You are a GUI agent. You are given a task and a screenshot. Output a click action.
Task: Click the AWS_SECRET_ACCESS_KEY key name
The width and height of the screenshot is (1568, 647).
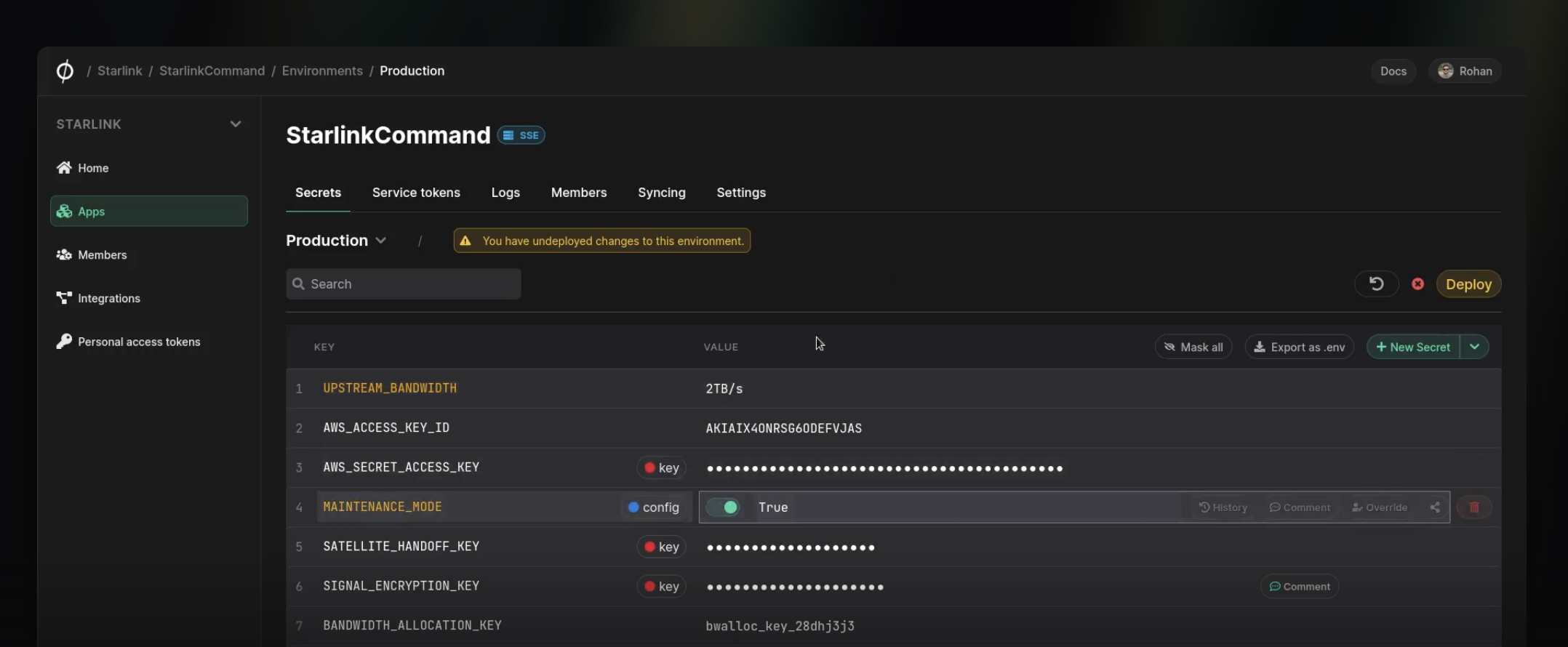tap(401, 467)
